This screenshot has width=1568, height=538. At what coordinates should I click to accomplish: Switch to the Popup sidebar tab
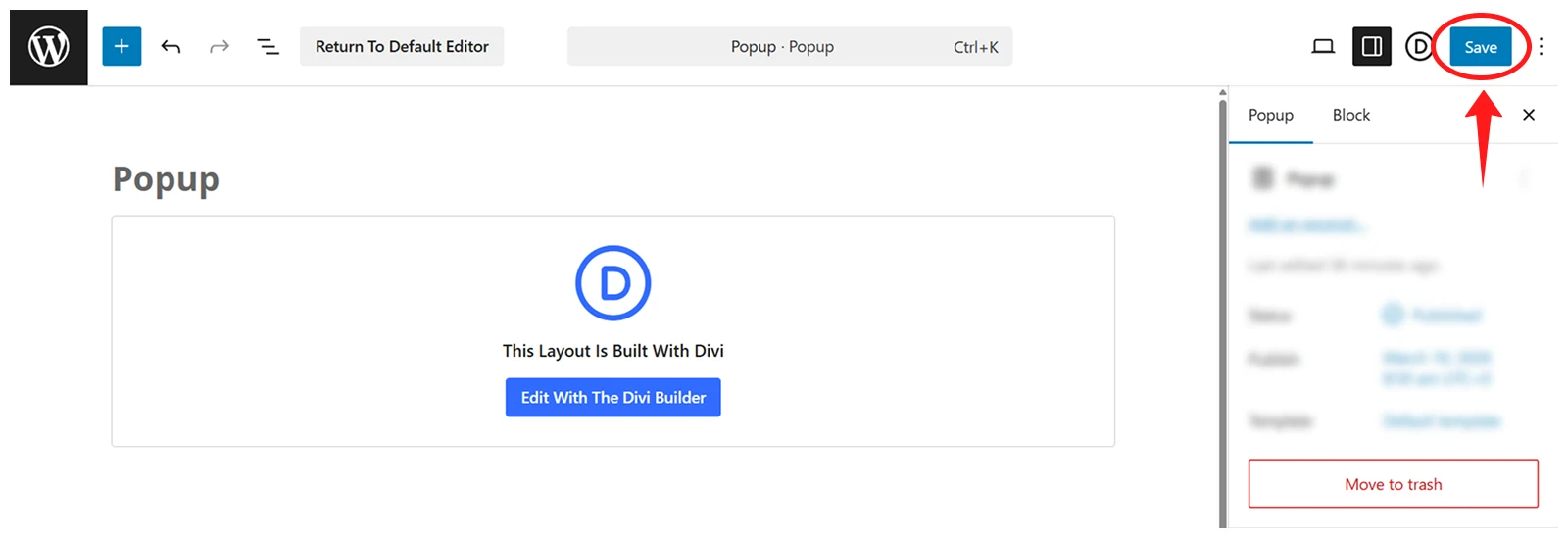1271,115
